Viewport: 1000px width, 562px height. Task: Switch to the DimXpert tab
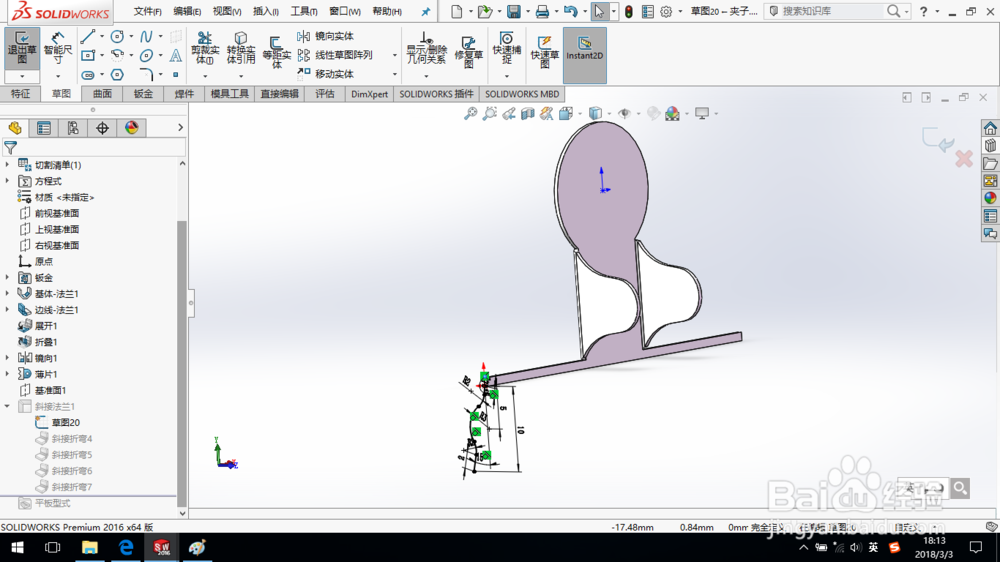click(369, 94)
